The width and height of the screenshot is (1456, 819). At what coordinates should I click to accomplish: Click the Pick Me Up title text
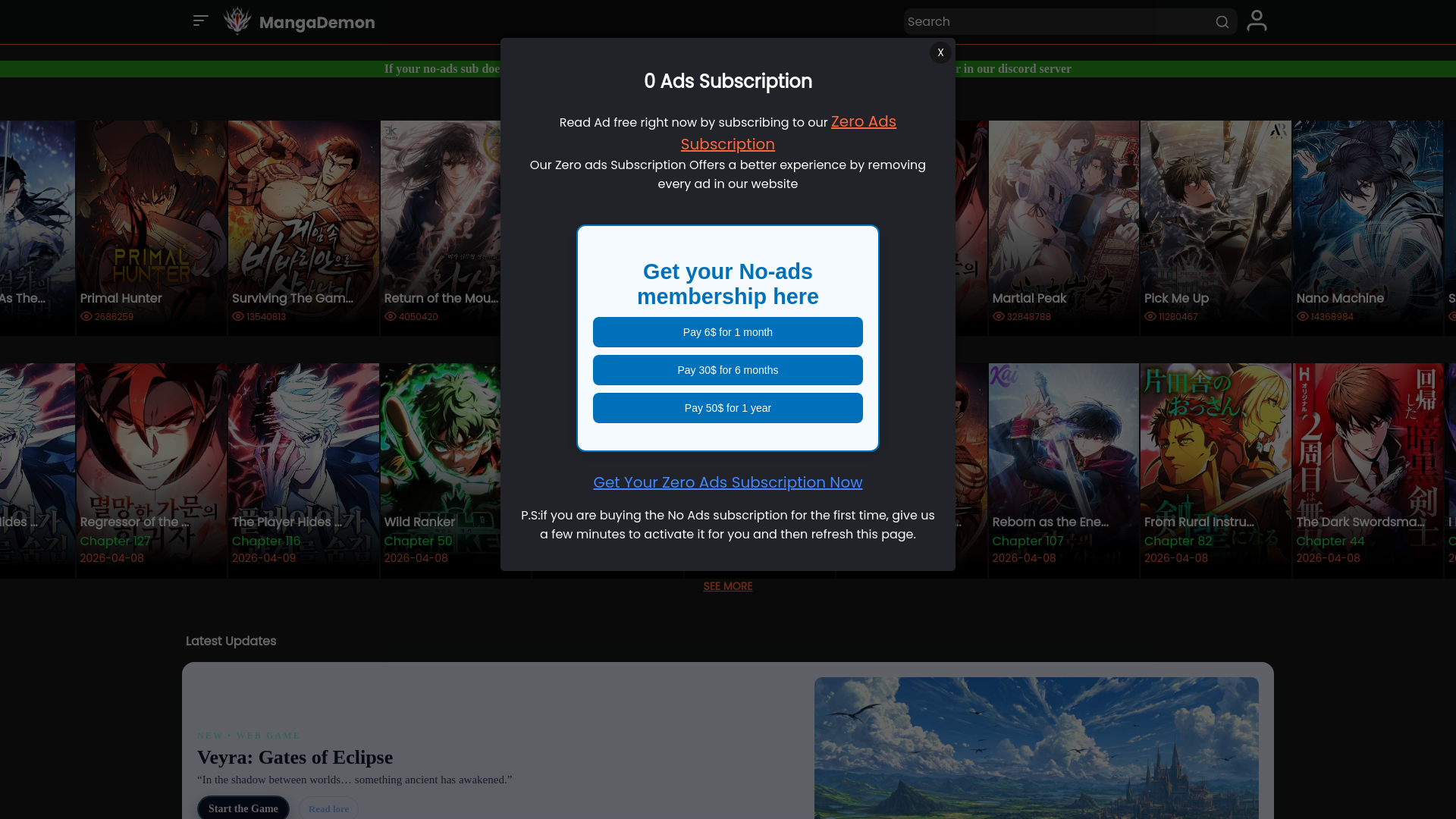click(1176, 298)
